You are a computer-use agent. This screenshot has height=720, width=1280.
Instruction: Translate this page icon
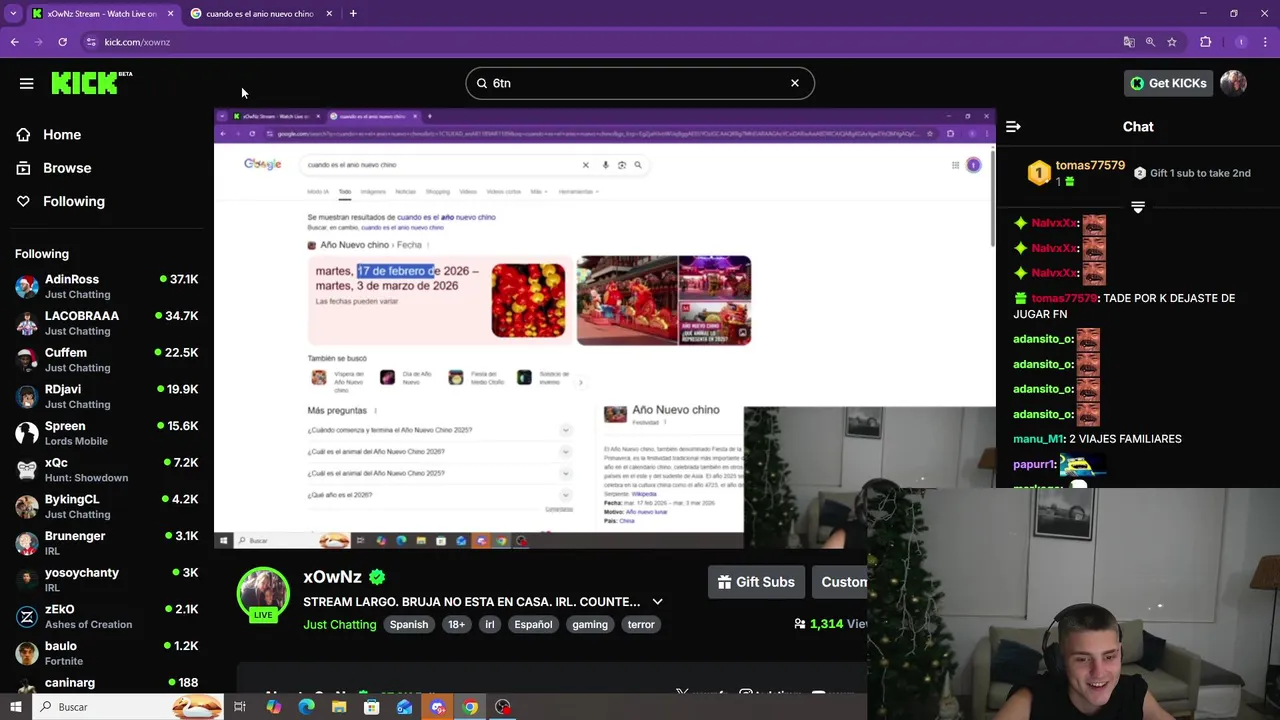point(1129,42)
